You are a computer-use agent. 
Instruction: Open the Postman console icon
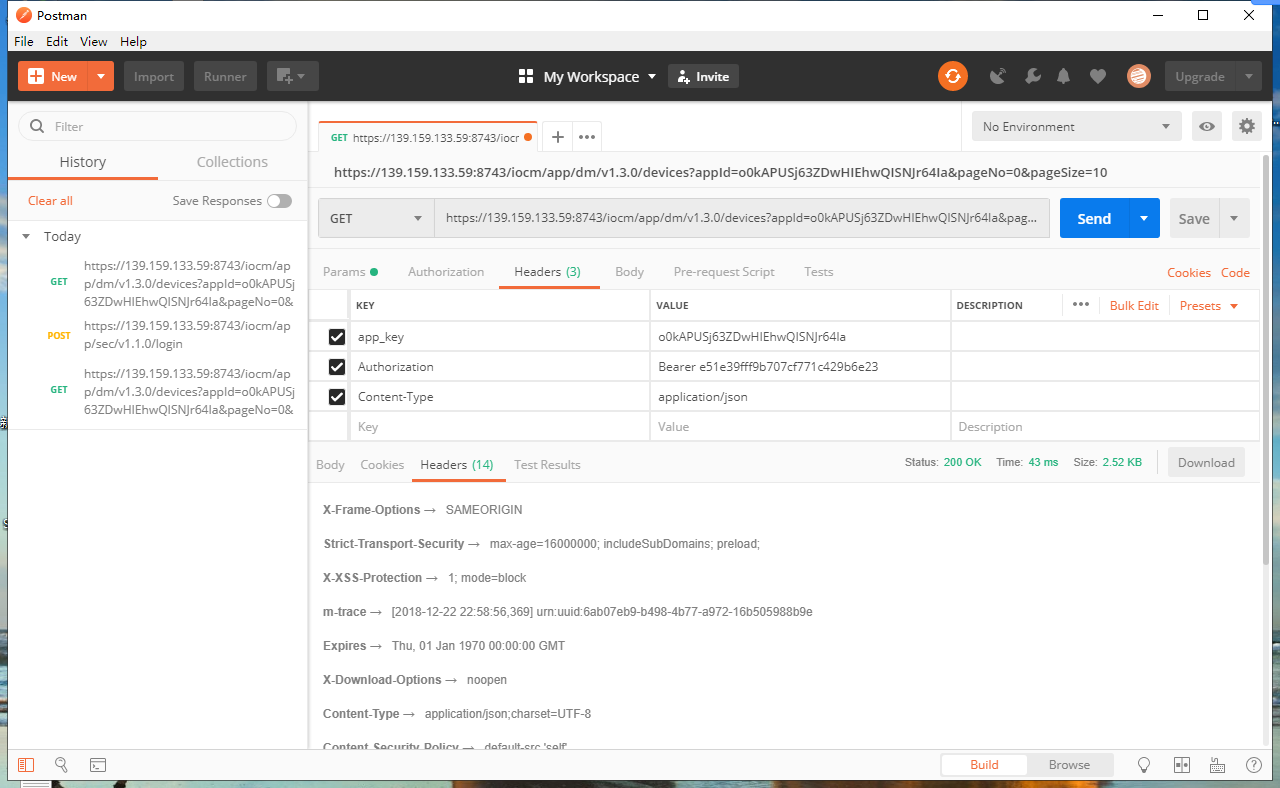[98, 765]
